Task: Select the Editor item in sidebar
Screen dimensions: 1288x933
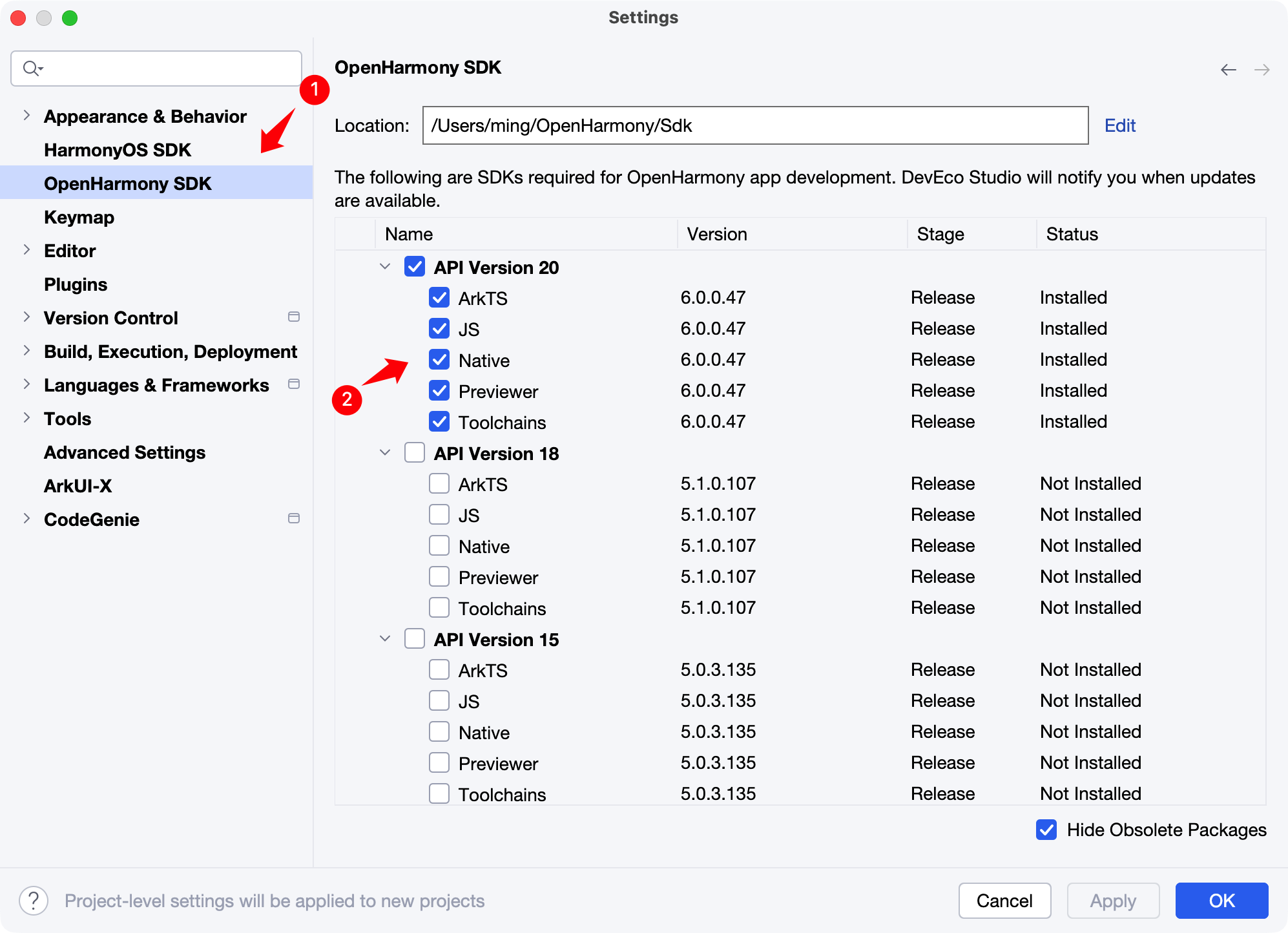Action: click(x=70, y=251)
